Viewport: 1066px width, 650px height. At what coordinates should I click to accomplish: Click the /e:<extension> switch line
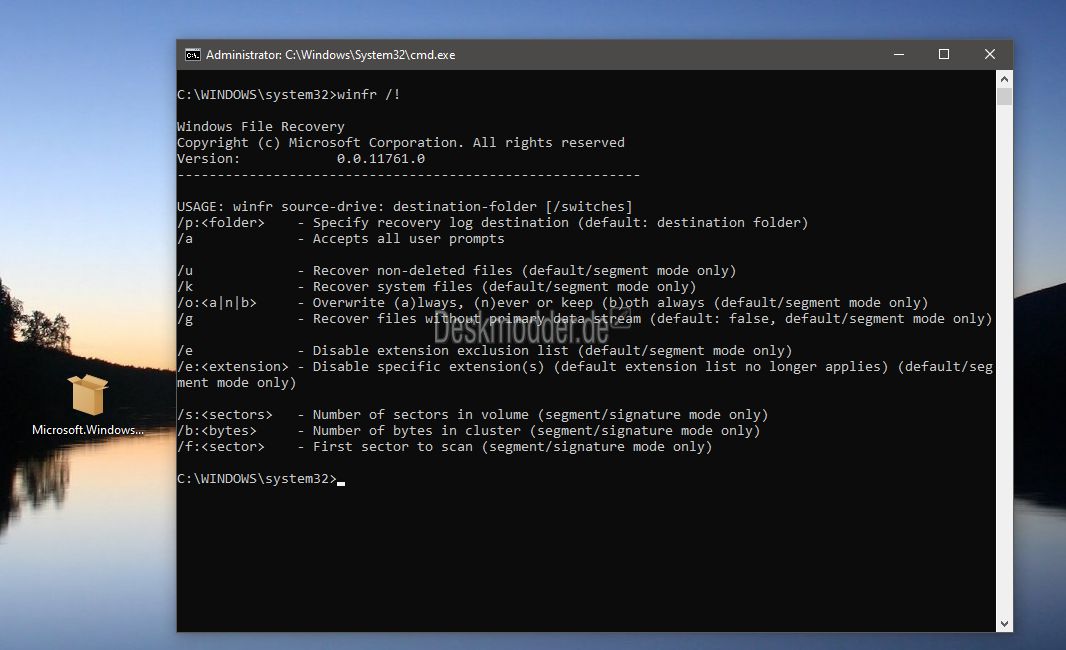(585, 366)
